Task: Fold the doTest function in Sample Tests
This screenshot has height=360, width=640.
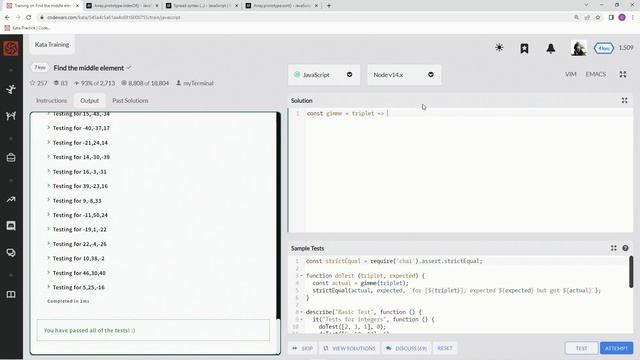Action: pyautogui.click(x=302, y=276)
